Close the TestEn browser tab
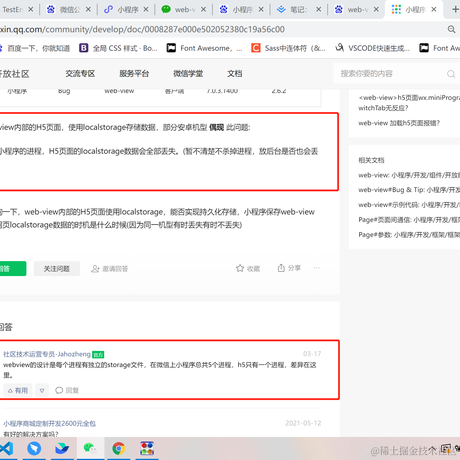460x460 pixels. pyautogui.click(x=30, y=10)
